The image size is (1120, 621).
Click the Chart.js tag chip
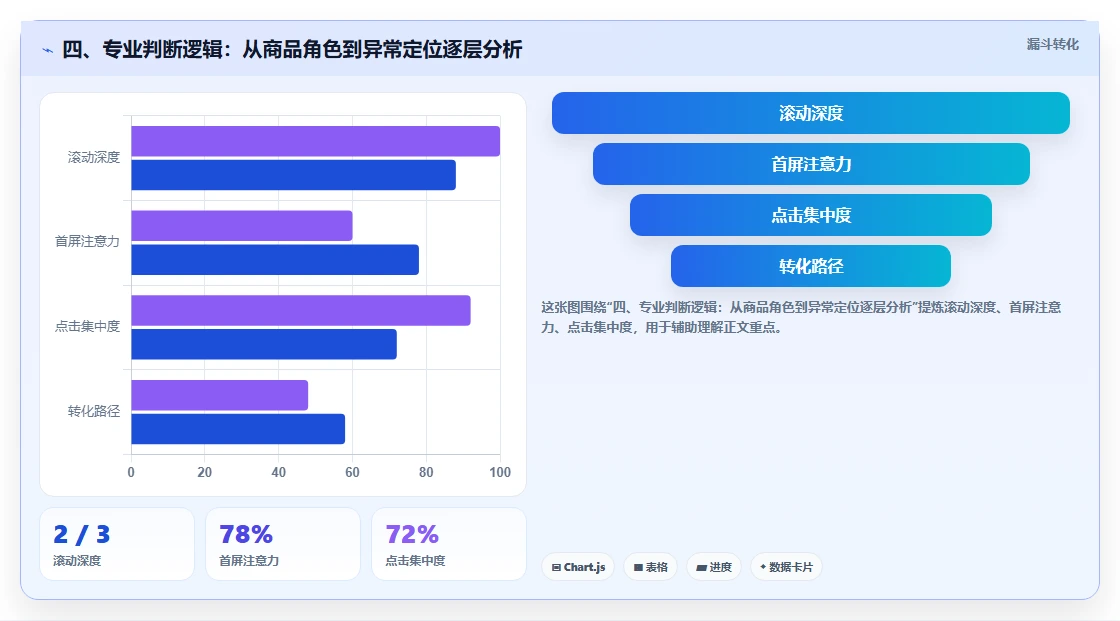[x=578, y=567]
